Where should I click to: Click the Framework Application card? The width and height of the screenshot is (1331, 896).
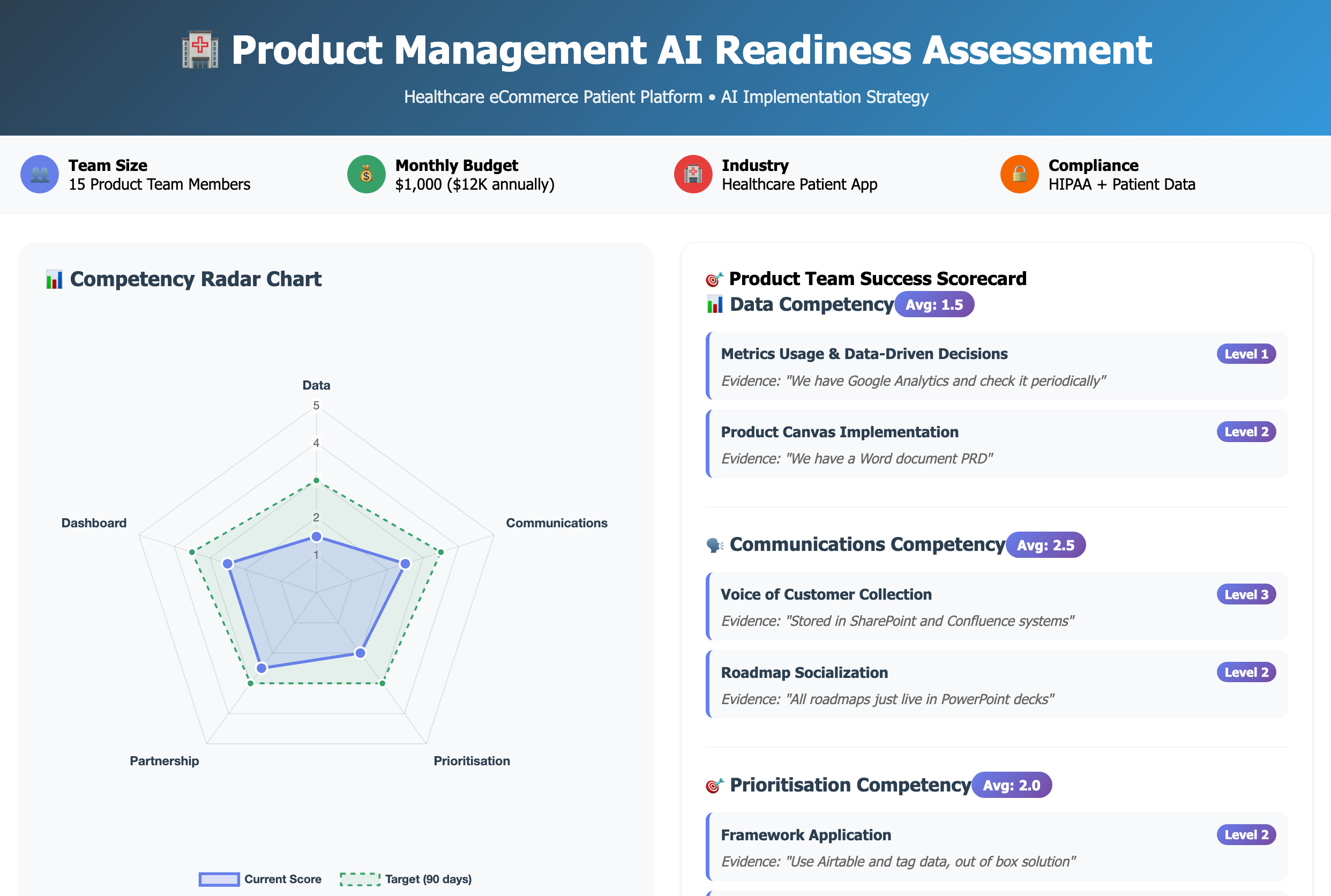996,847
